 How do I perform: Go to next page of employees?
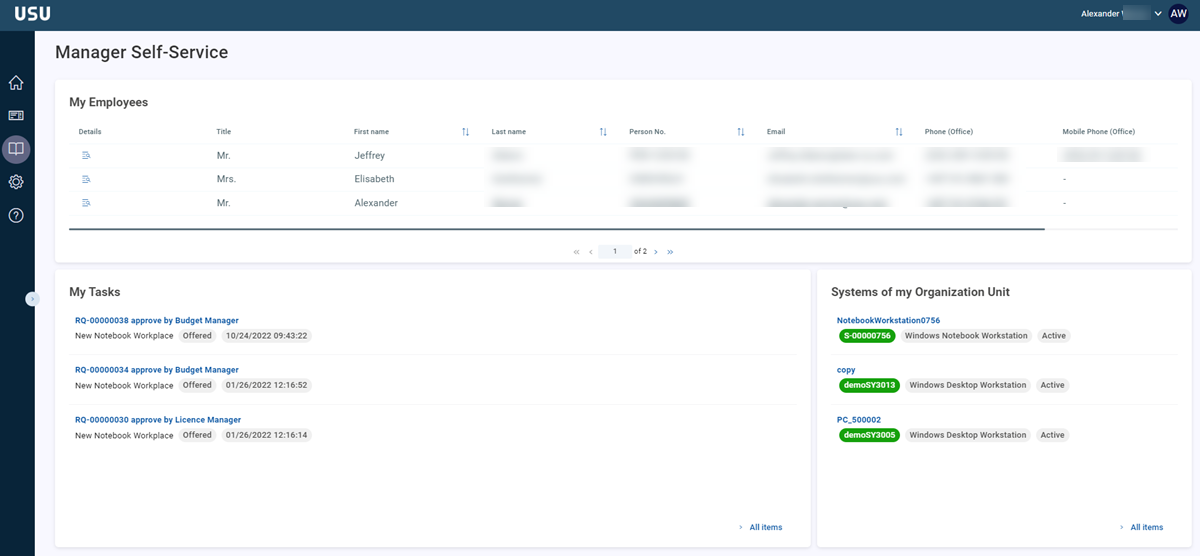[656, 252]
